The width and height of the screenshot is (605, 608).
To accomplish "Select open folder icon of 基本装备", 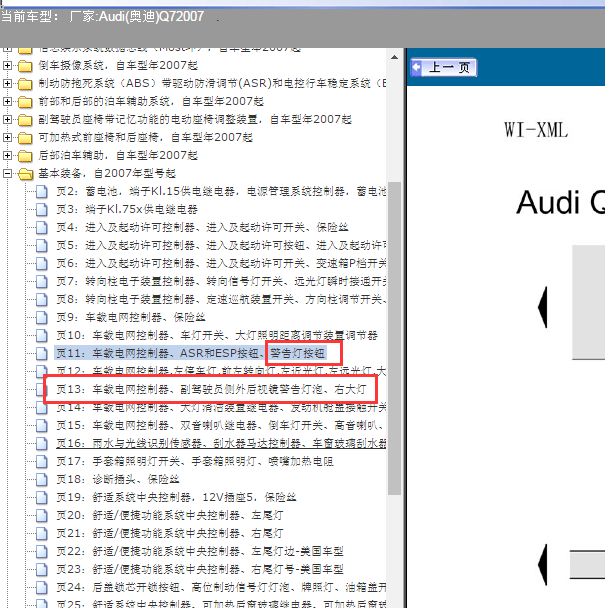I will coord(26,174).
